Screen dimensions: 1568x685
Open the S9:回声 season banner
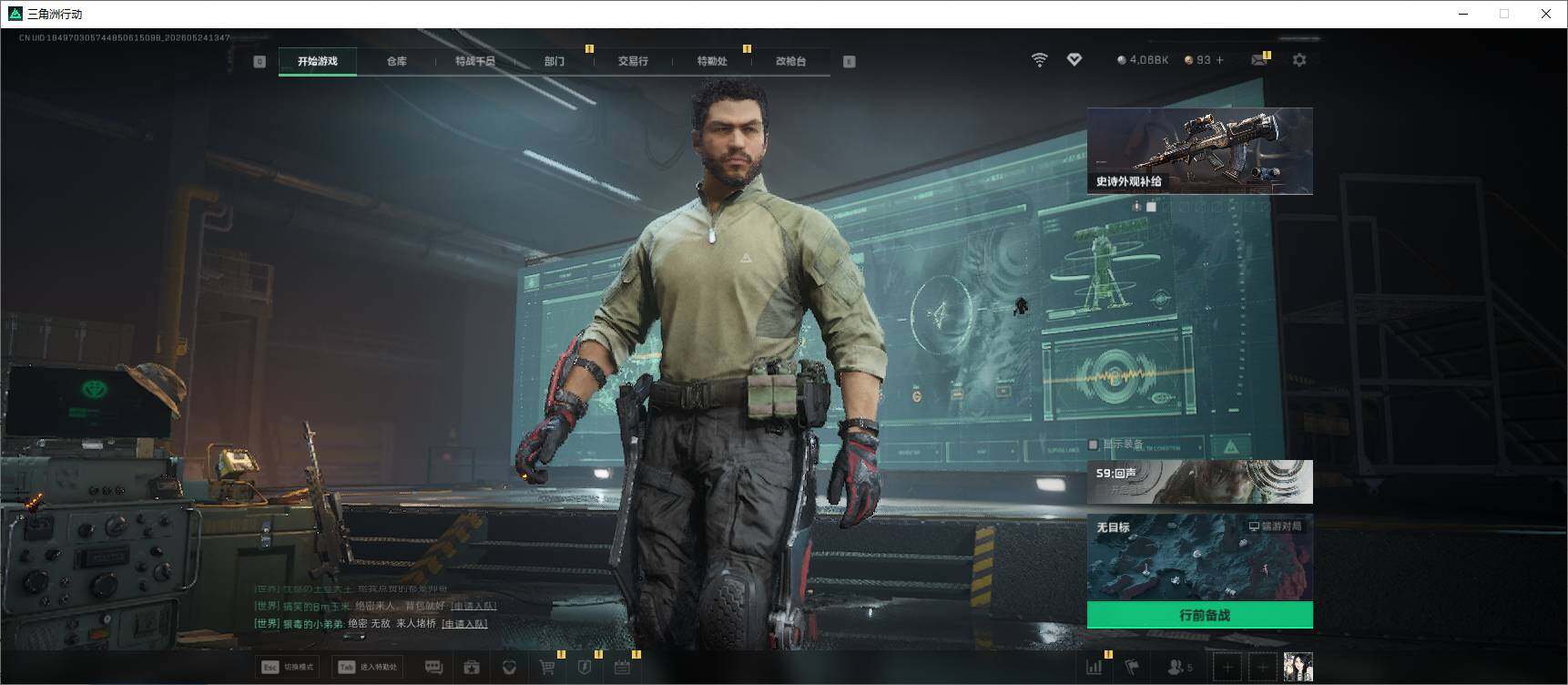click(x=1200, y=482)
